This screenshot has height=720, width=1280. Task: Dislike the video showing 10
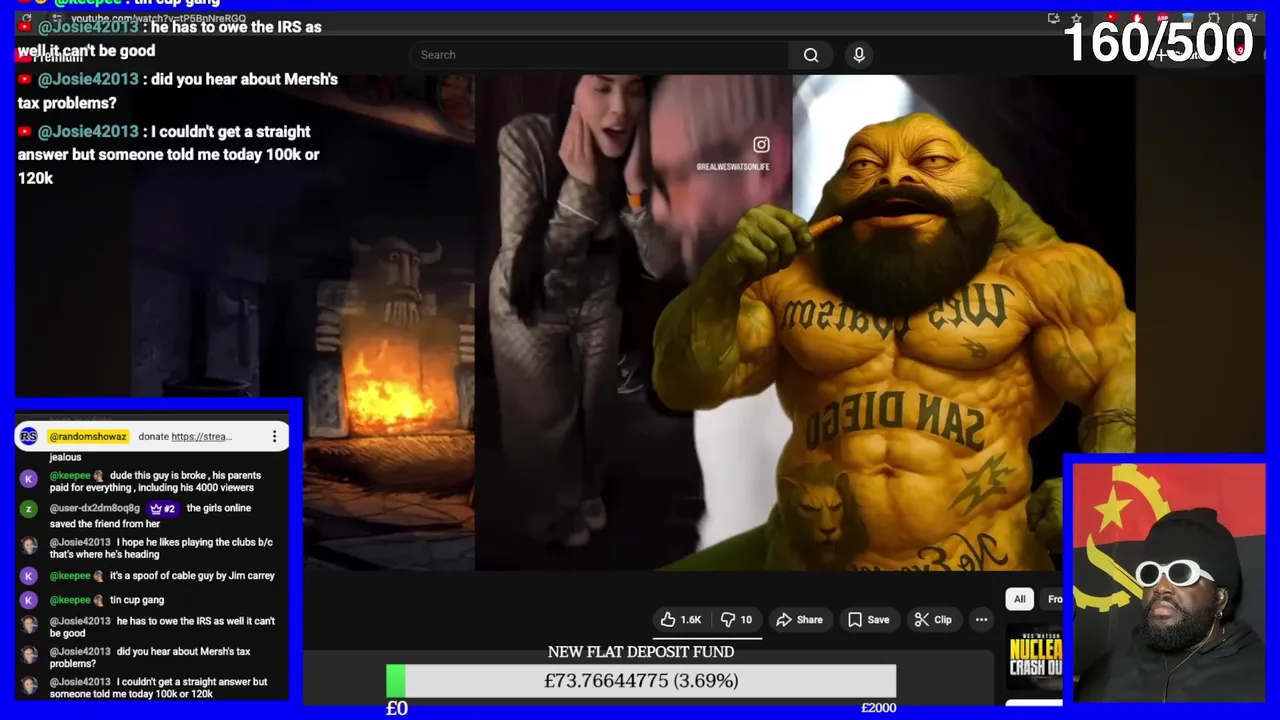[x=736, y=620]
